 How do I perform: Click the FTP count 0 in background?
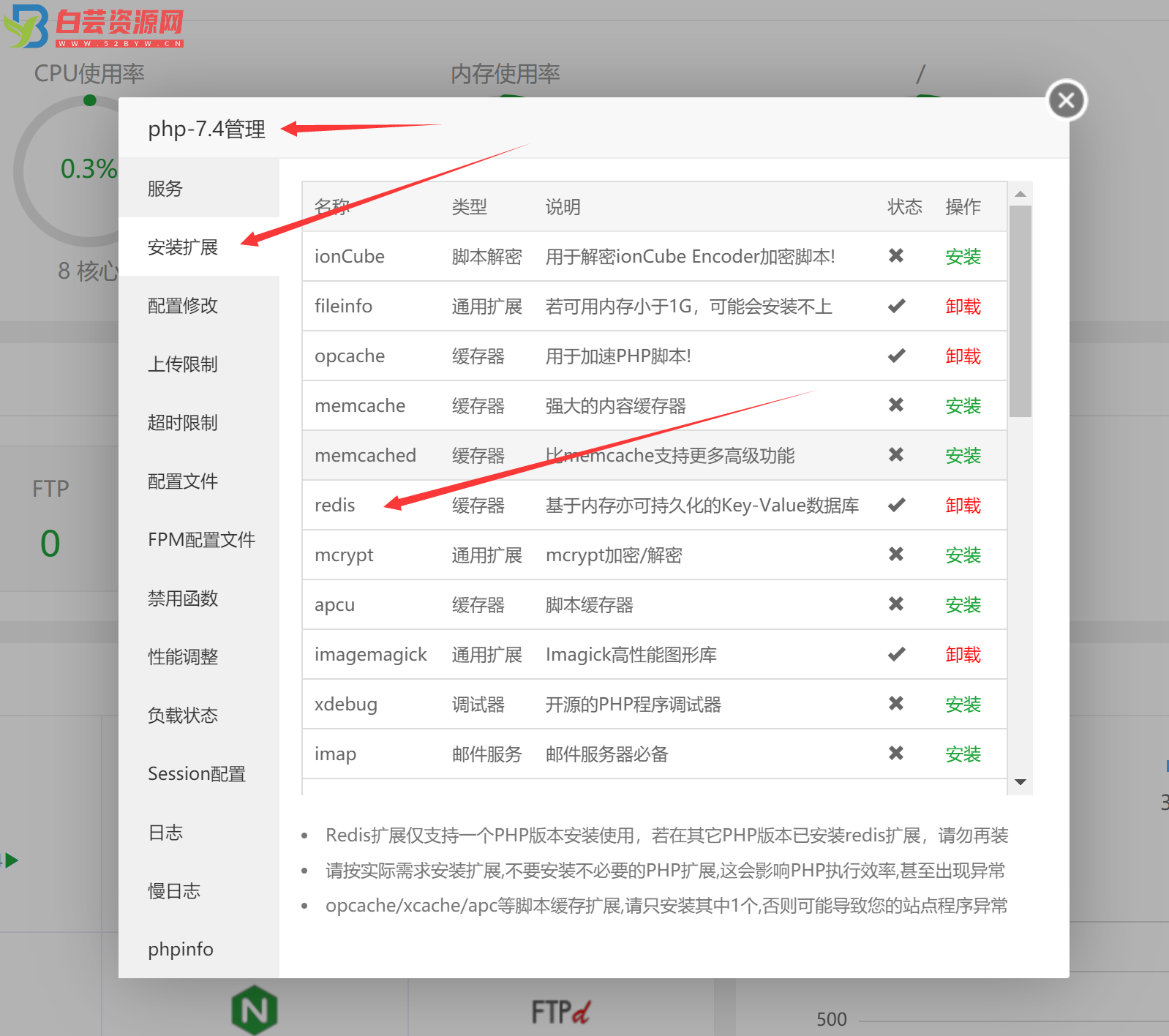(50, 544)
